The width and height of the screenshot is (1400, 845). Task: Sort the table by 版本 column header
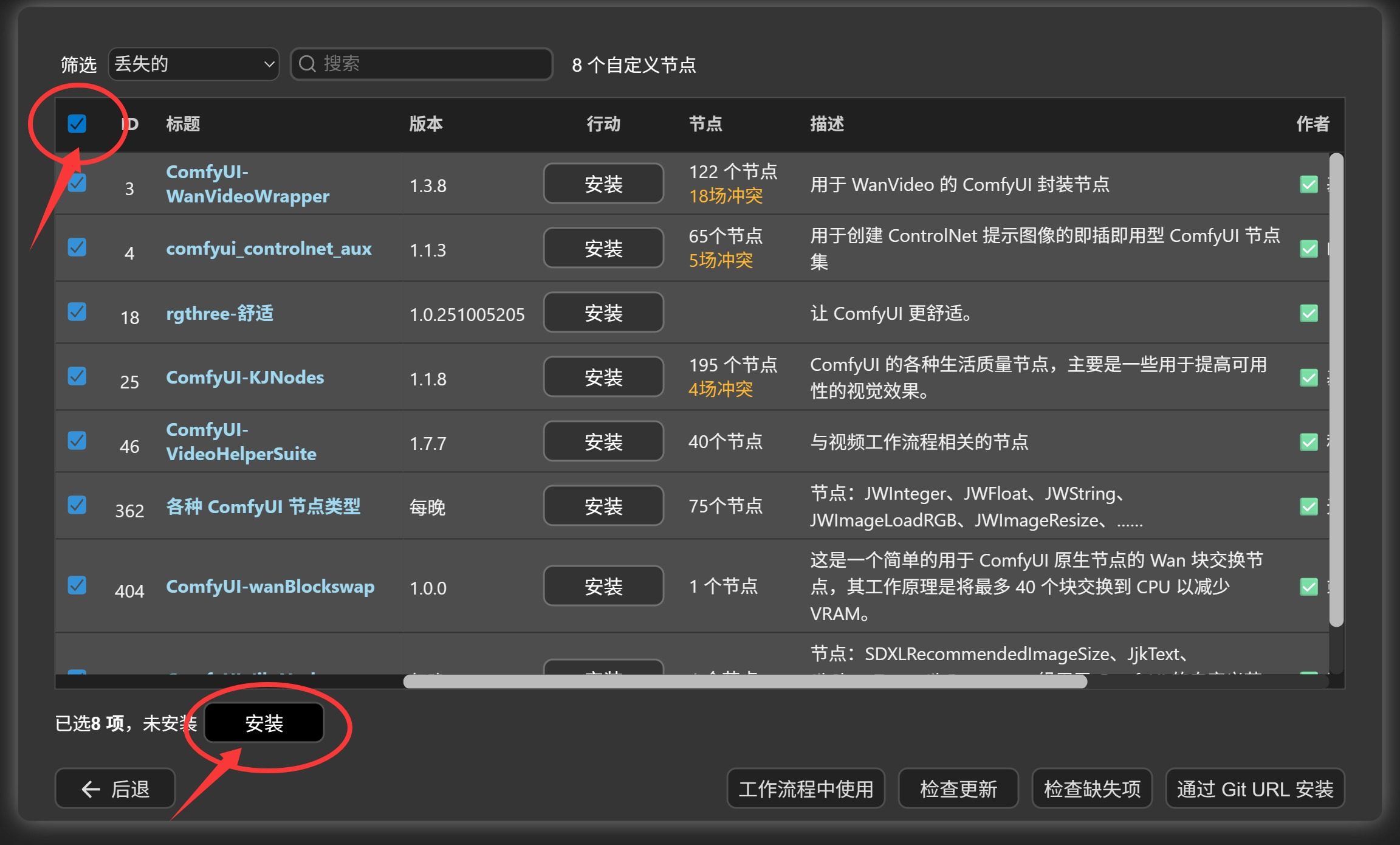425,124
